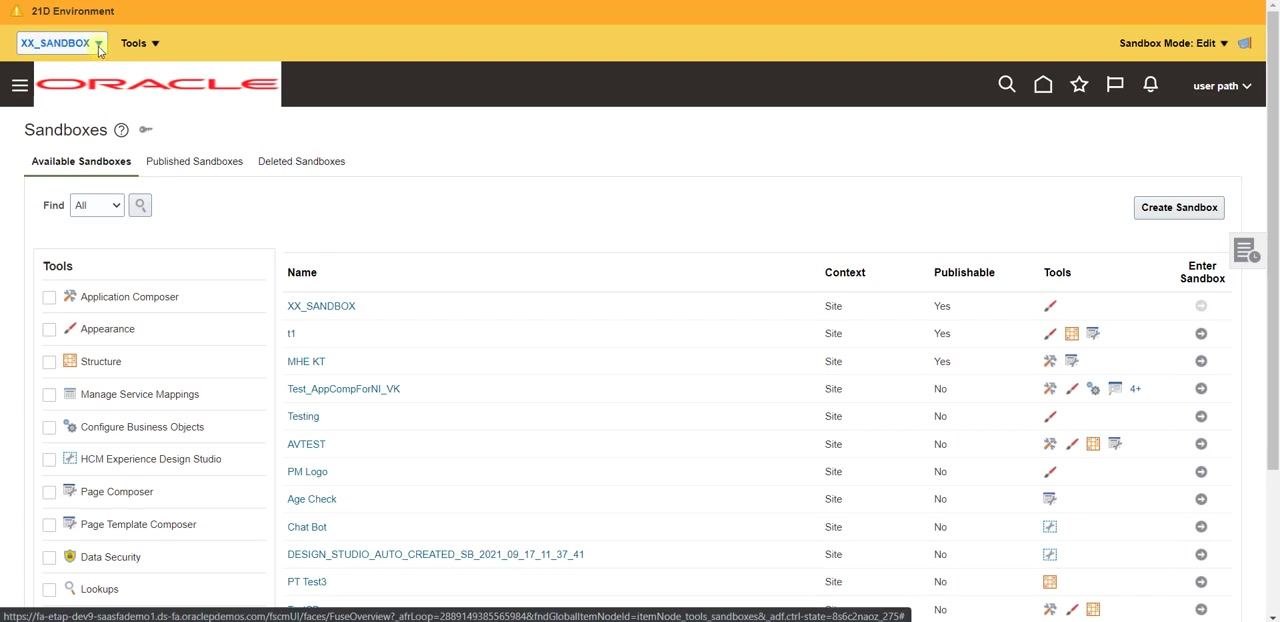Image resolution: width=1280 pixels, height=622 pixels.
Task: Check Page Template Composer checkbox
Action: (x=49, y=525)
